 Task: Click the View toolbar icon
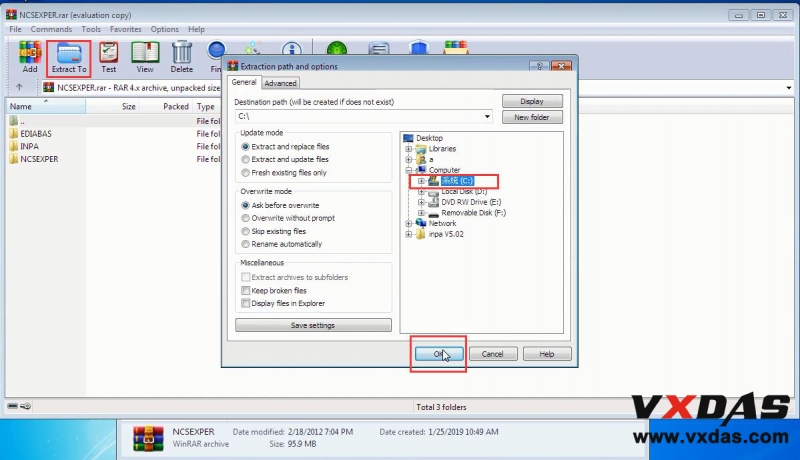[x=145, y=57]
